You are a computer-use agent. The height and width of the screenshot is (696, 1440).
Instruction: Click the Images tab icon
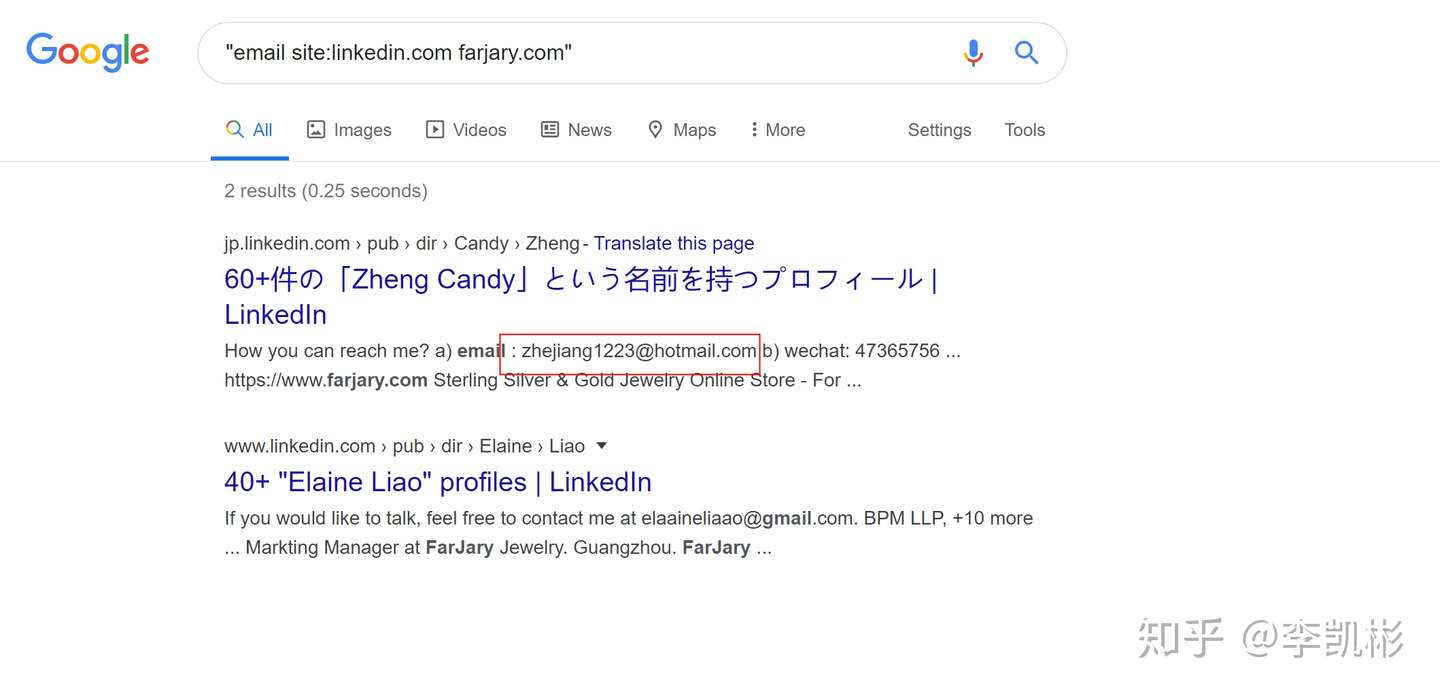(316, 130)
